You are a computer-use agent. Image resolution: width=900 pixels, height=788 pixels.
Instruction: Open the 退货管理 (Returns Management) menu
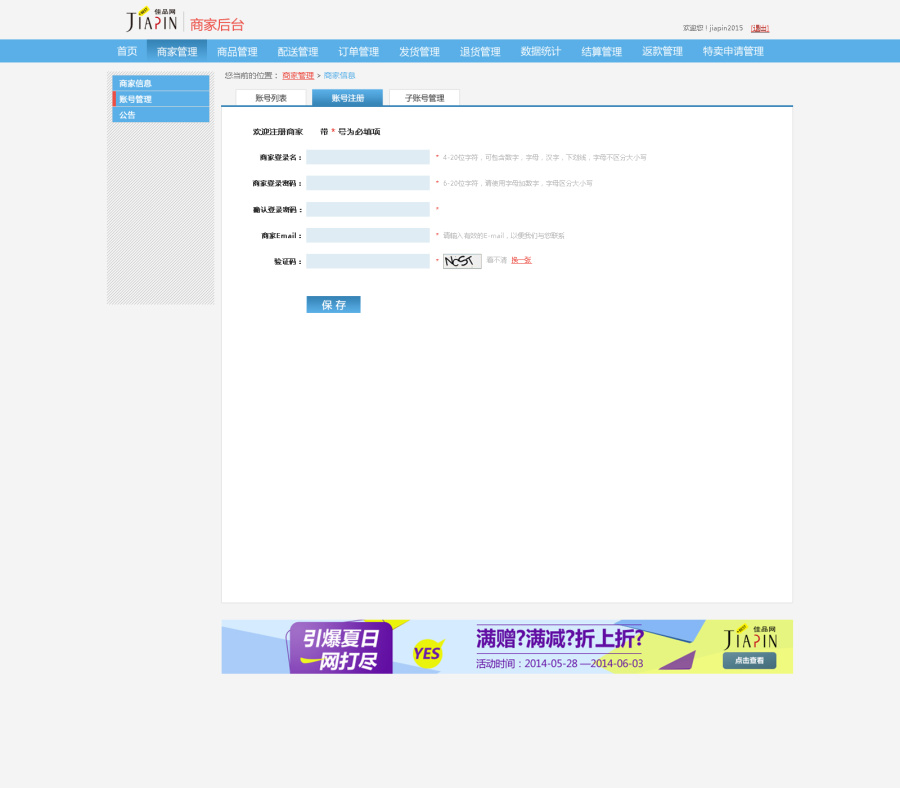(x=480, y=50)
